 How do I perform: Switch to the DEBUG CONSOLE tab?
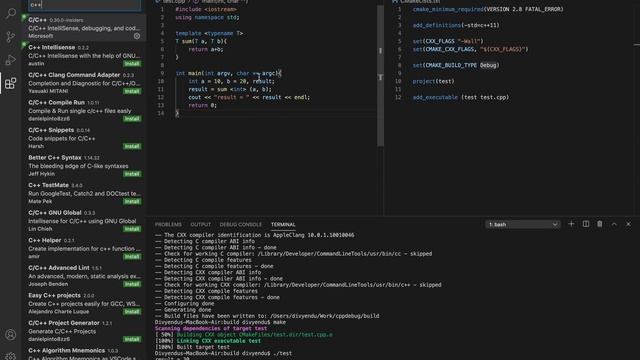[x=240, y=224]
